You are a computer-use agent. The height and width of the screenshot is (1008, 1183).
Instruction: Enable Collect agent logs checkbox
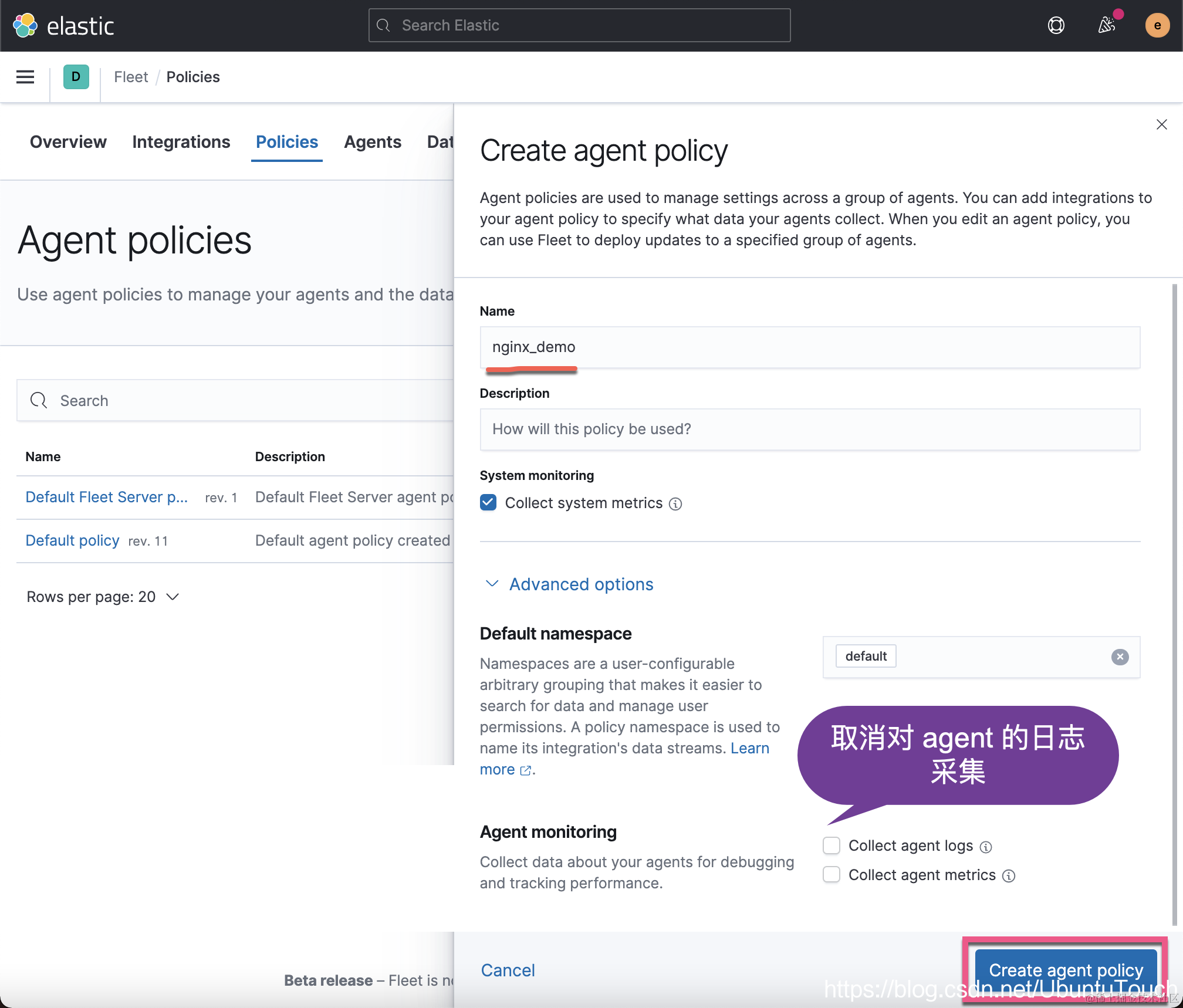832,845
